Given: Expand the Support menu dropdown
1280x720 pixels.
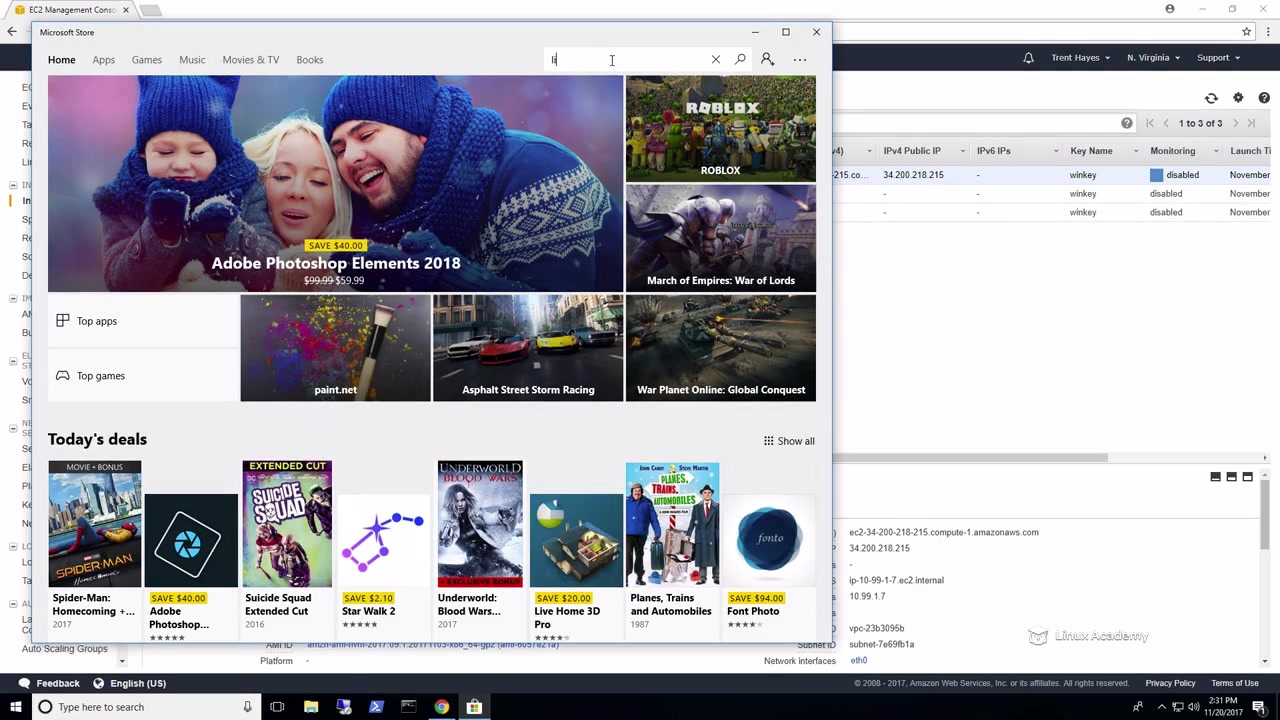Looking at the screenshot, I should point(1218,58).
